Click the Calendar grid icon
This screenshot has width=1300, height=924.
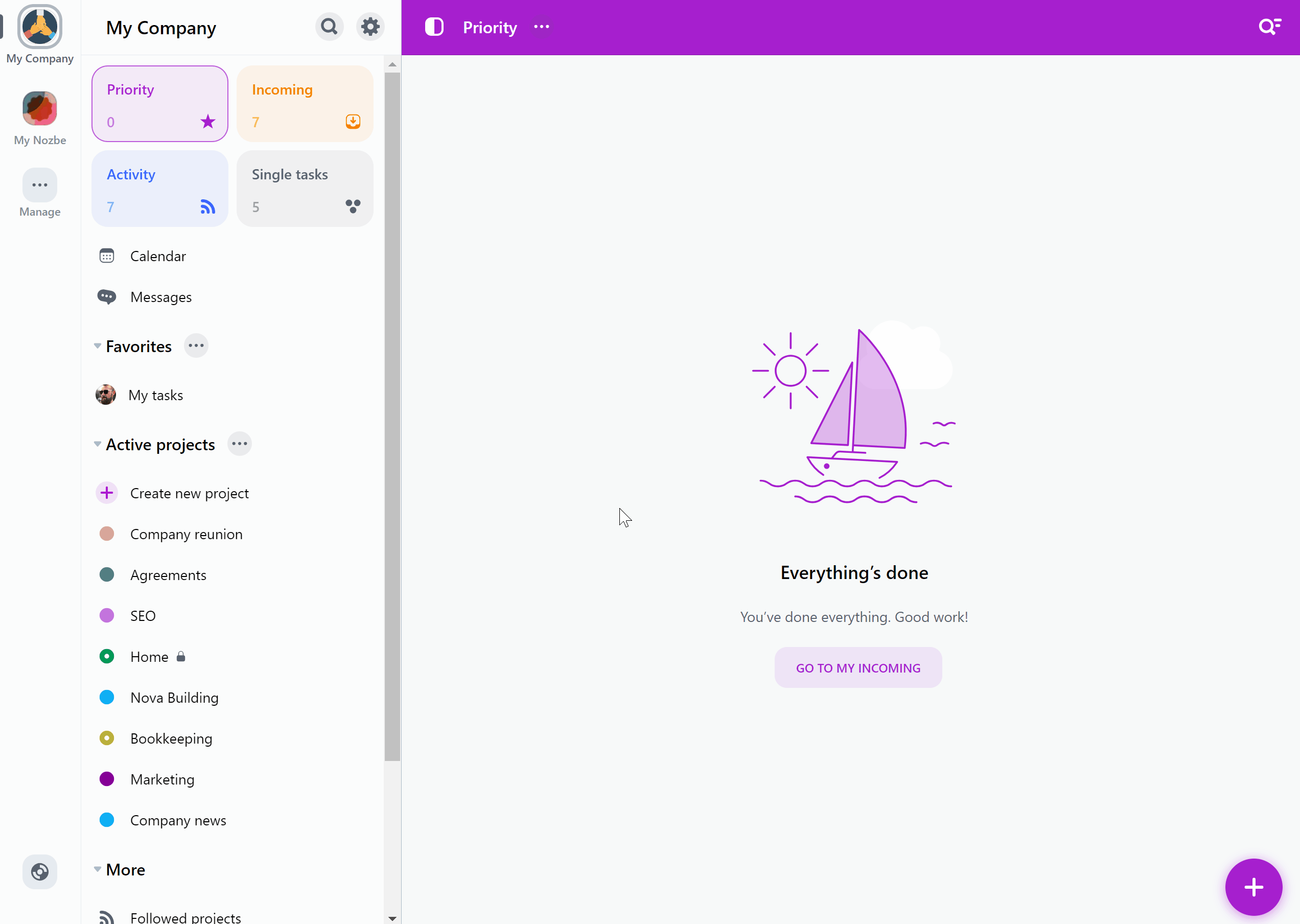tap(107, 255)
